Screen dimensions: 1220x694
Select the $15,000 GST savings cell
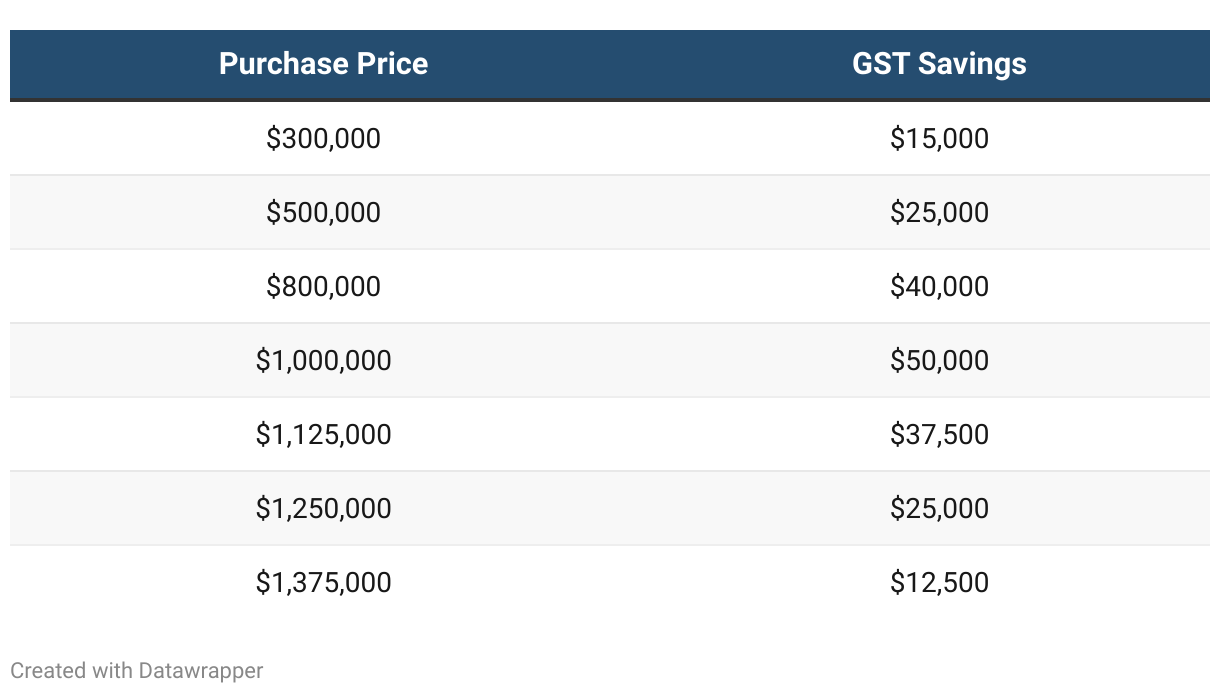point(939,138)
